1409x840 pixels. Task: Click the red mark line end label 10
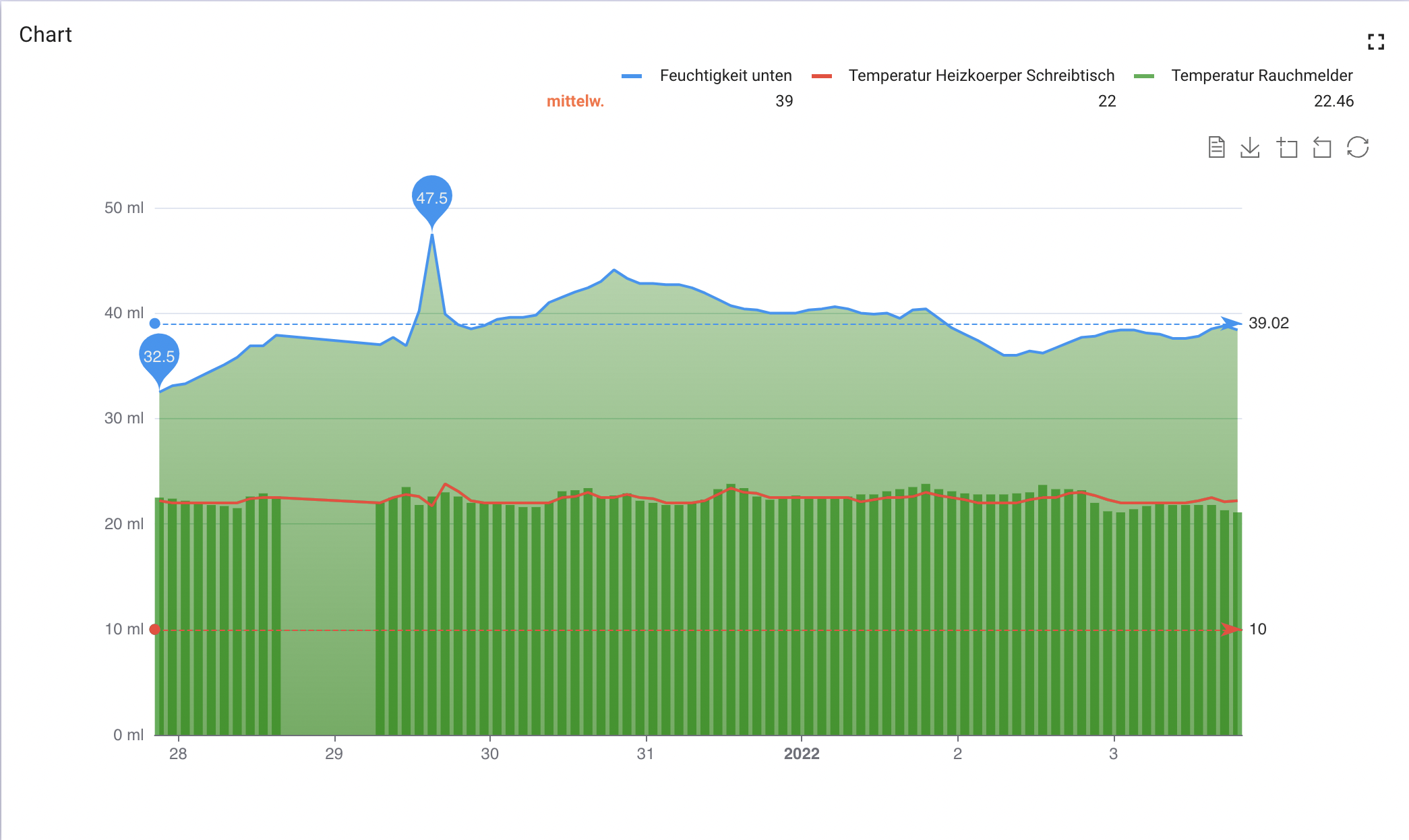pos(1257,629)
